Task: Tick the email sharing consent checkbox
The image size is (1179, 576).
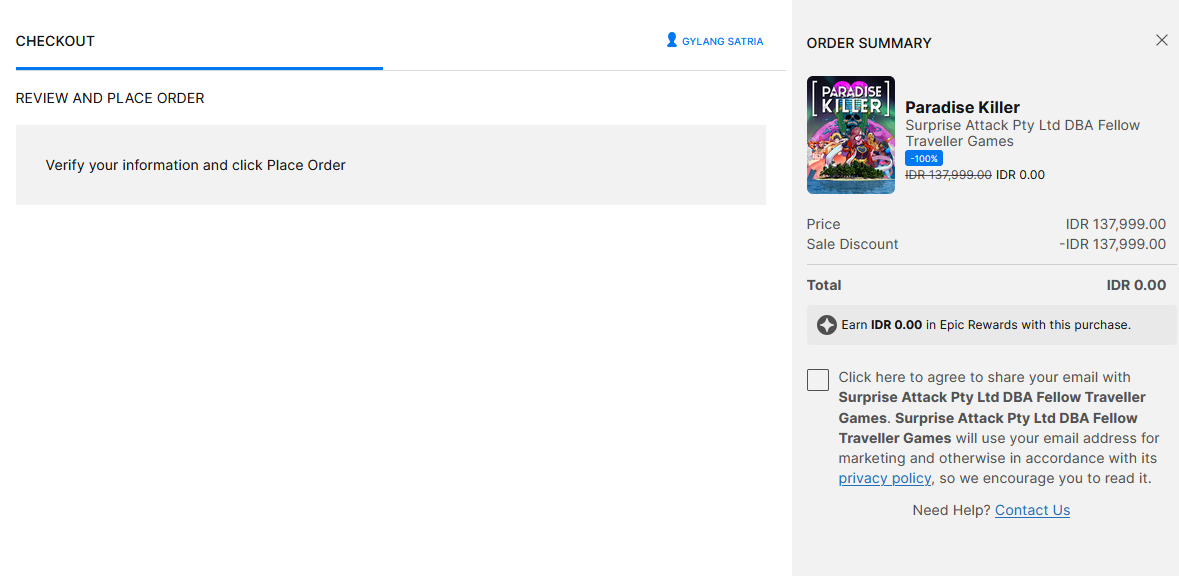Action: click(x=818, y=380)
